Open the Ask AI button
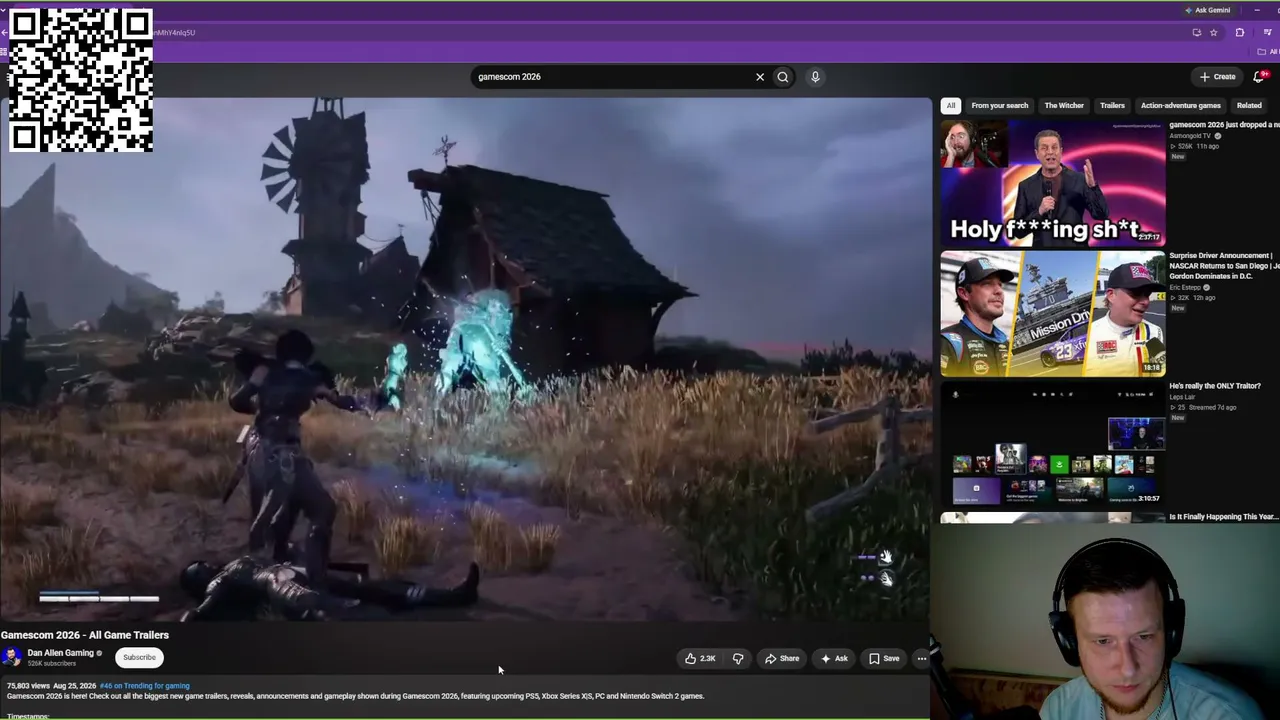 pyautogui.click(x=834, y=658)
